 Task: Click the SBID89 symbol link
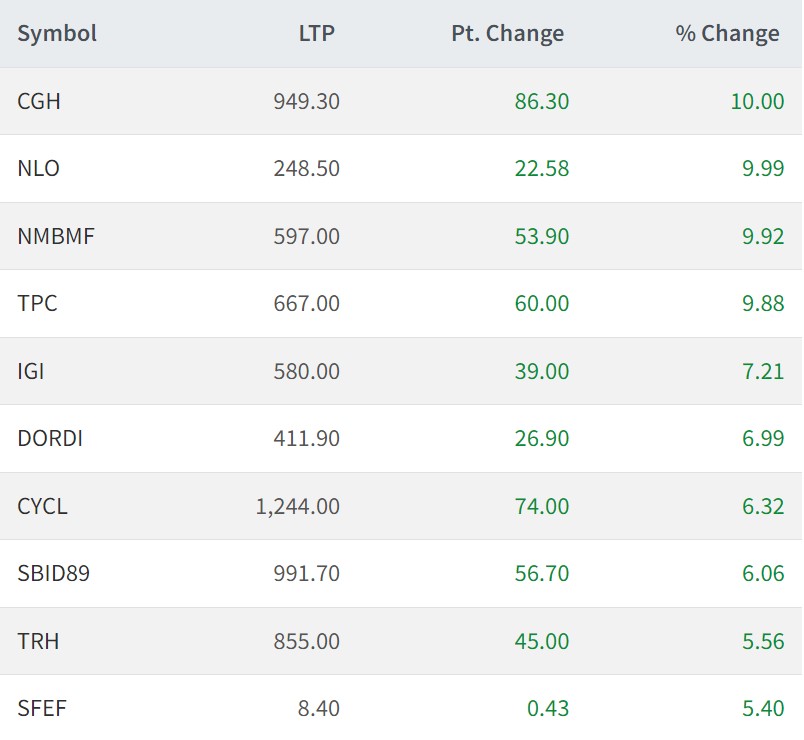pos(54,573)
